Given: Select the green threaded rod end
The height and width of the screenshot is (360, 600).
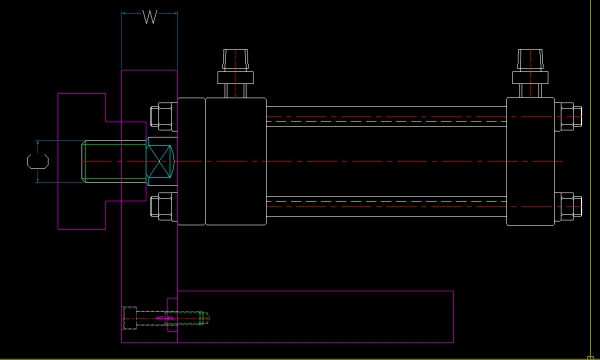Looking at the screenshot, I should (114, 161).
